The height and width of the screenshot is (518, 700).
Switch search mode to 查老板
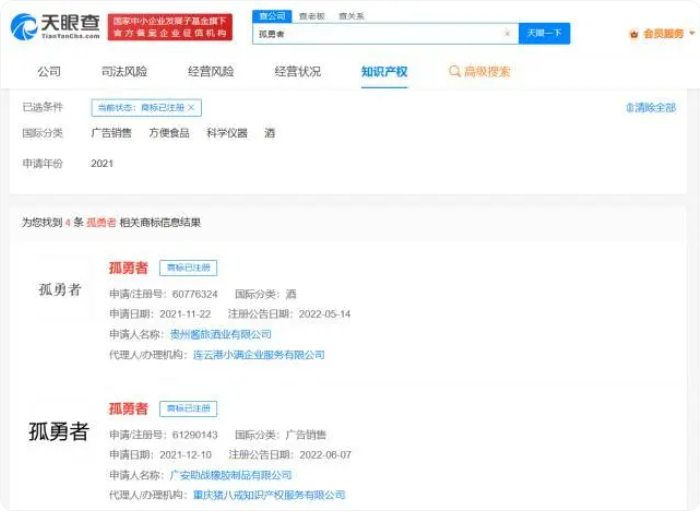click(311, 16)
